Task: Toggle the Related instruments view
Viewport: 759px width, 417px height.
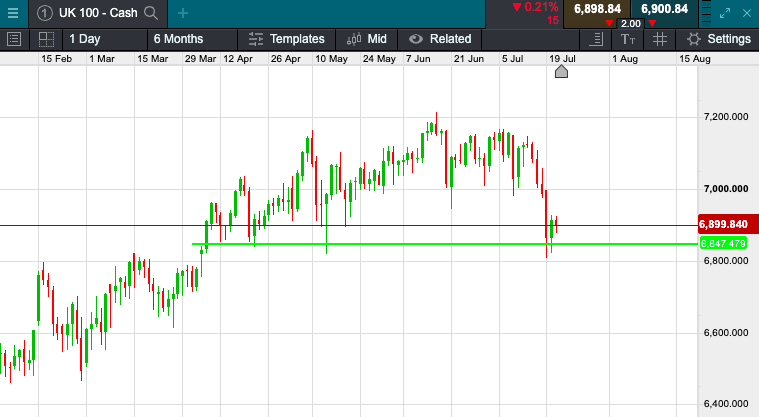Action: (x=440, y=39)
